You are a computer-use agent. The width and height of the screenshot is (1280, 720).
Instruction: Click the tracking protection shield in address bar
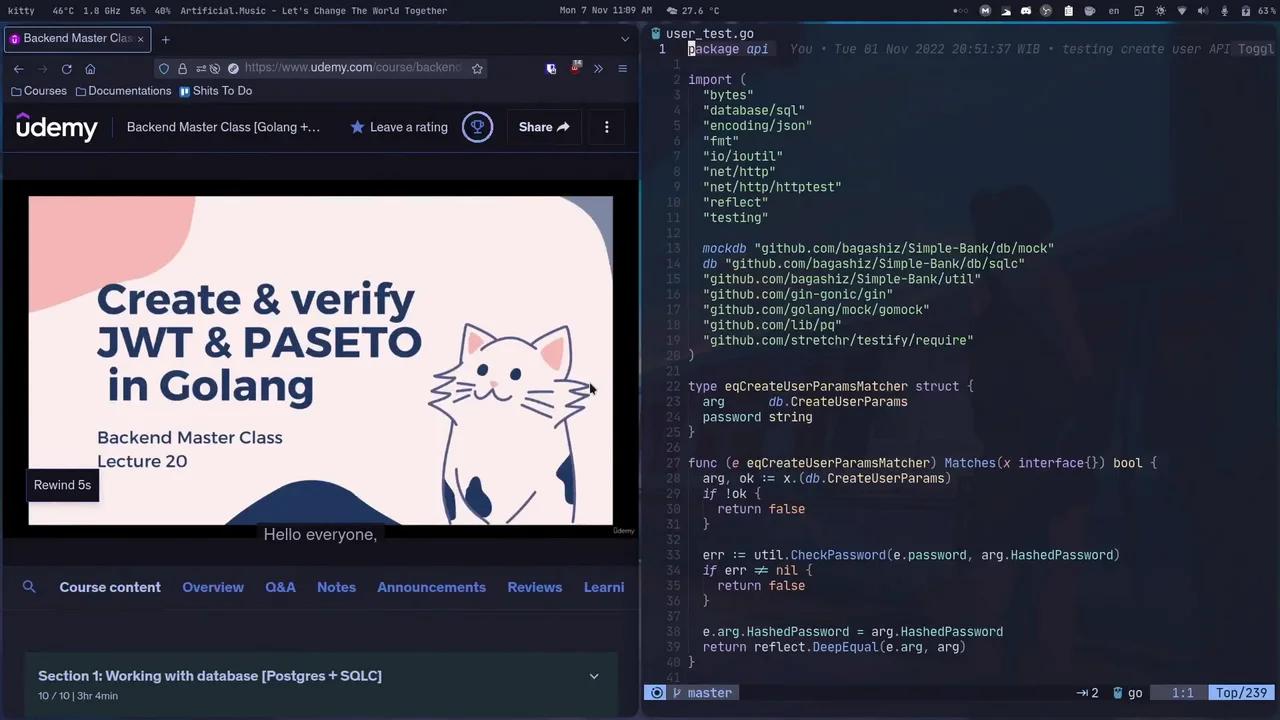tap(164, 67)
